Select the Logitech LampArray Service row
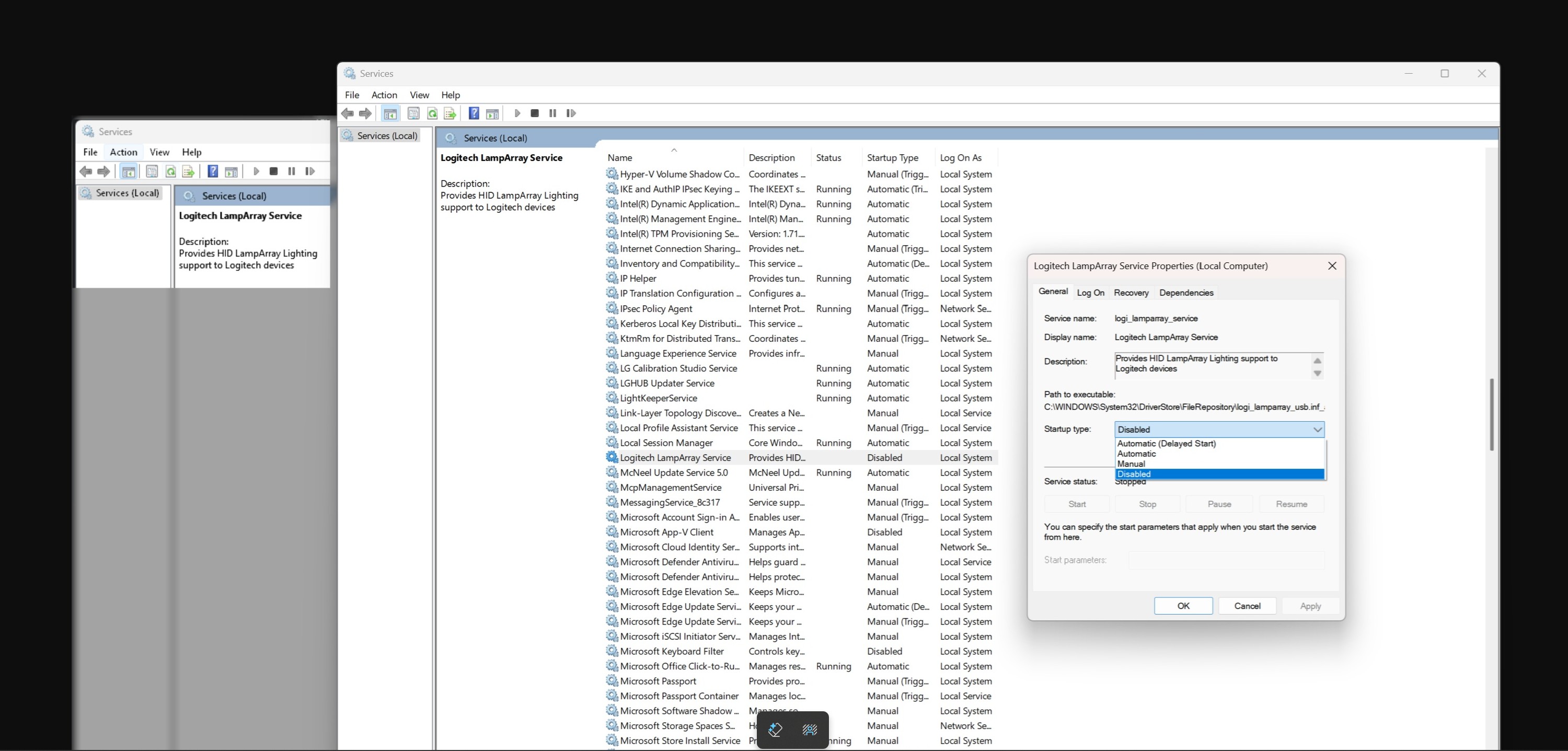The height and width of the screenshot is (751, 1568). tap(801, 458)
